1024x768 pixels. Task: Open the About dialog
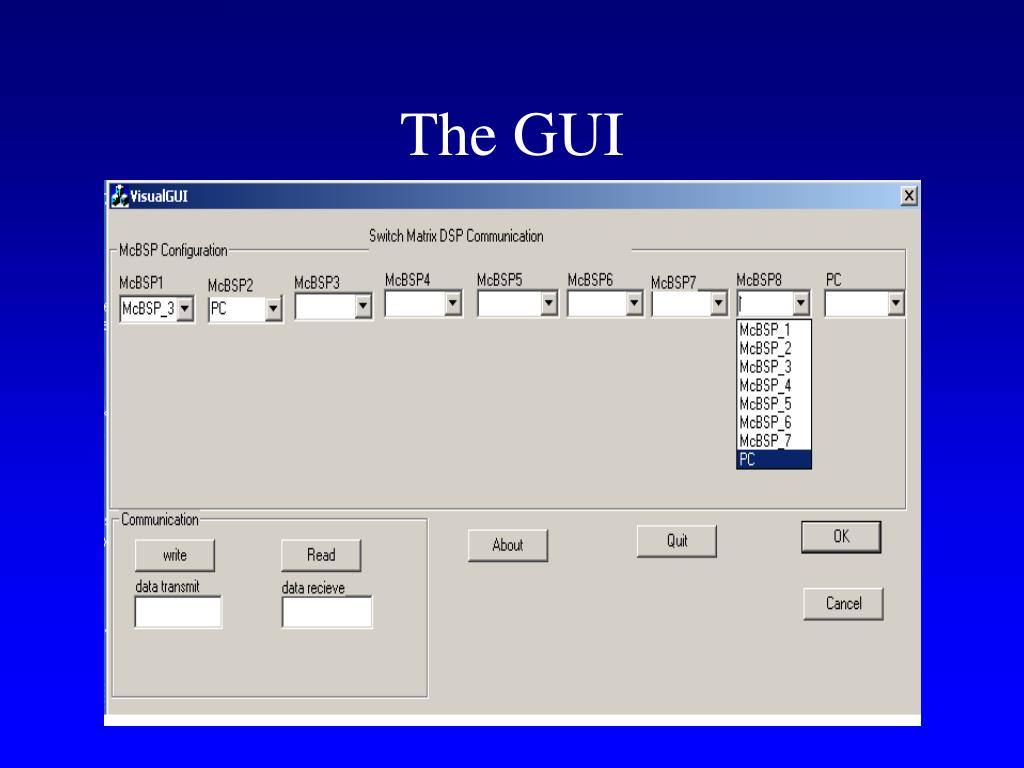pos(507,545)
